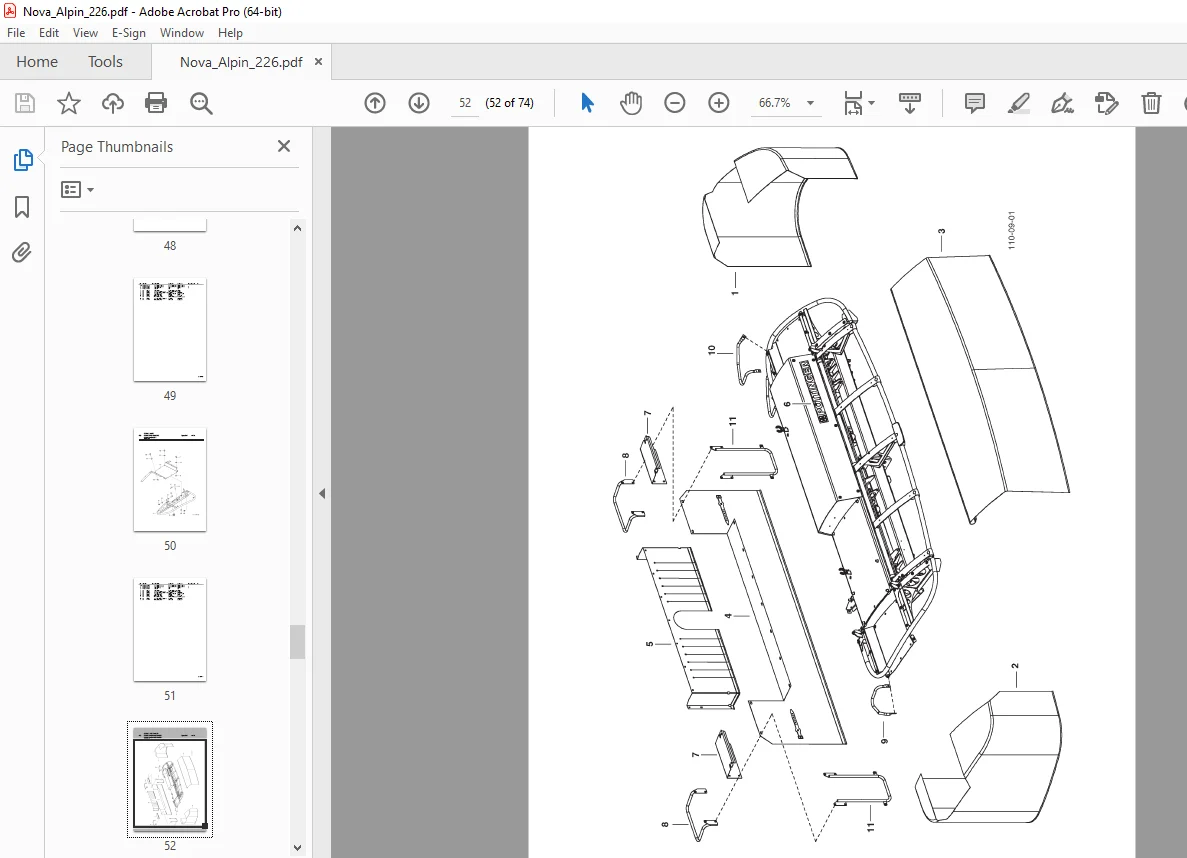Open the Help menu
The height and width of the screenshot is (858, 1187).
coord(230,33)
